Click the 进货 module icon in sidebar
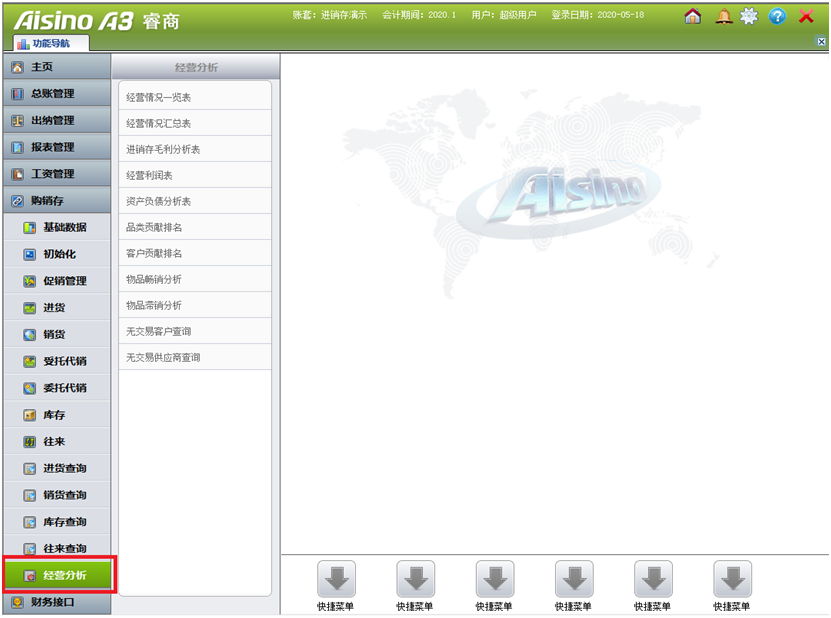This screenshot has height=618, width=831. click(30, 308)
